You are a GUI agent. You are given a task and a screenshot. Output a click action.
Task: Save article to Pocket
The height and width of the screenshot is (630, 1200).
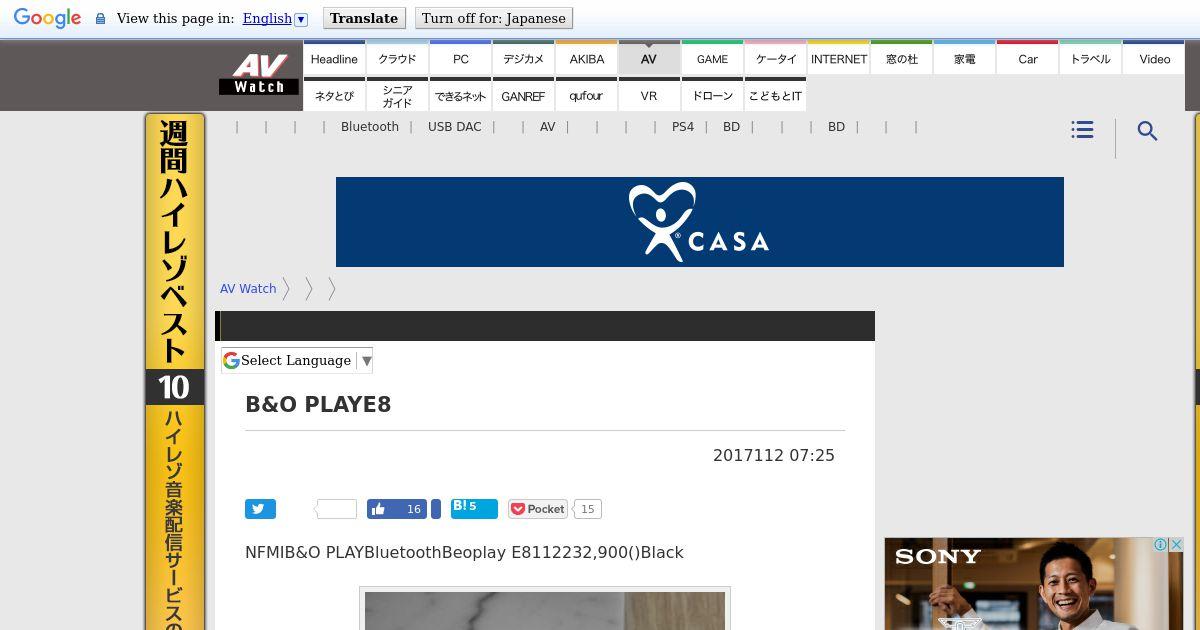point(538,509)
